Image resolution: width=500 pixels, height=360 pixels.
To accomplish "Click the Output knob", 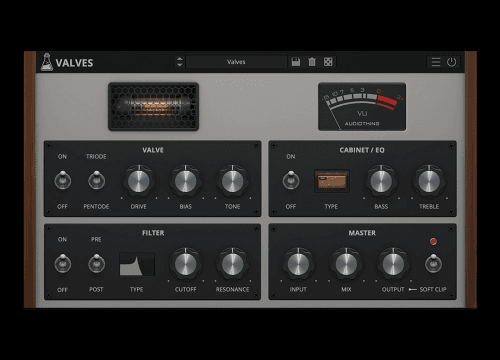I will click(x=393, y=264).
